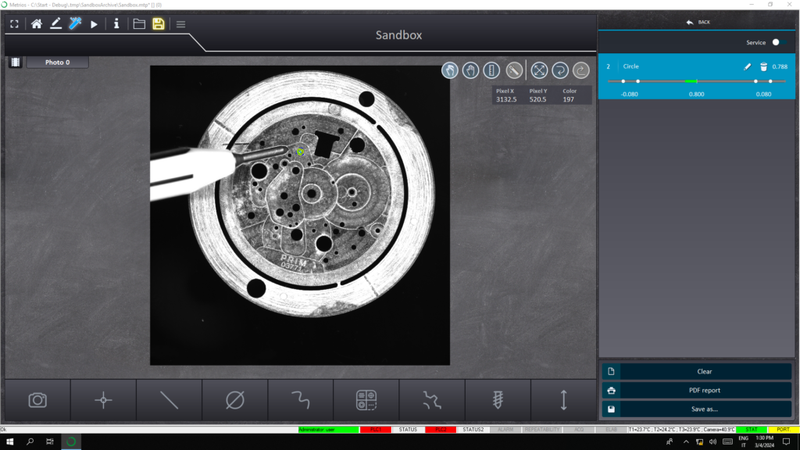Viewport: 800px width, 450px height.
Task: Click the green STAT indicator
Action: [x=752, y=430]
